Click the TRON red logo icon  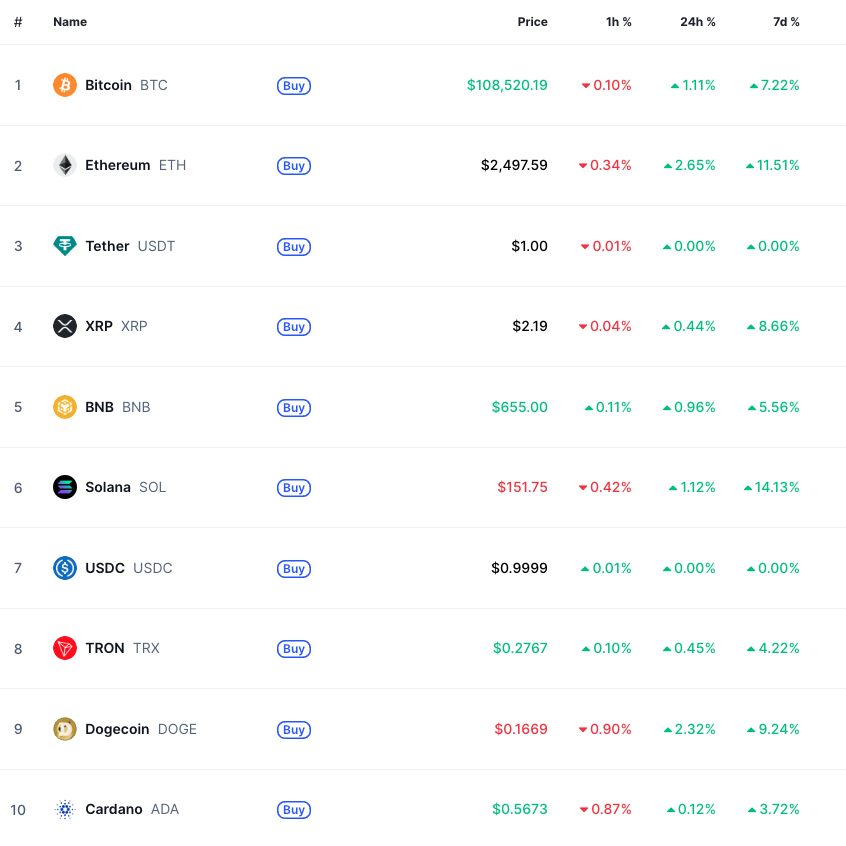(65, 648)
